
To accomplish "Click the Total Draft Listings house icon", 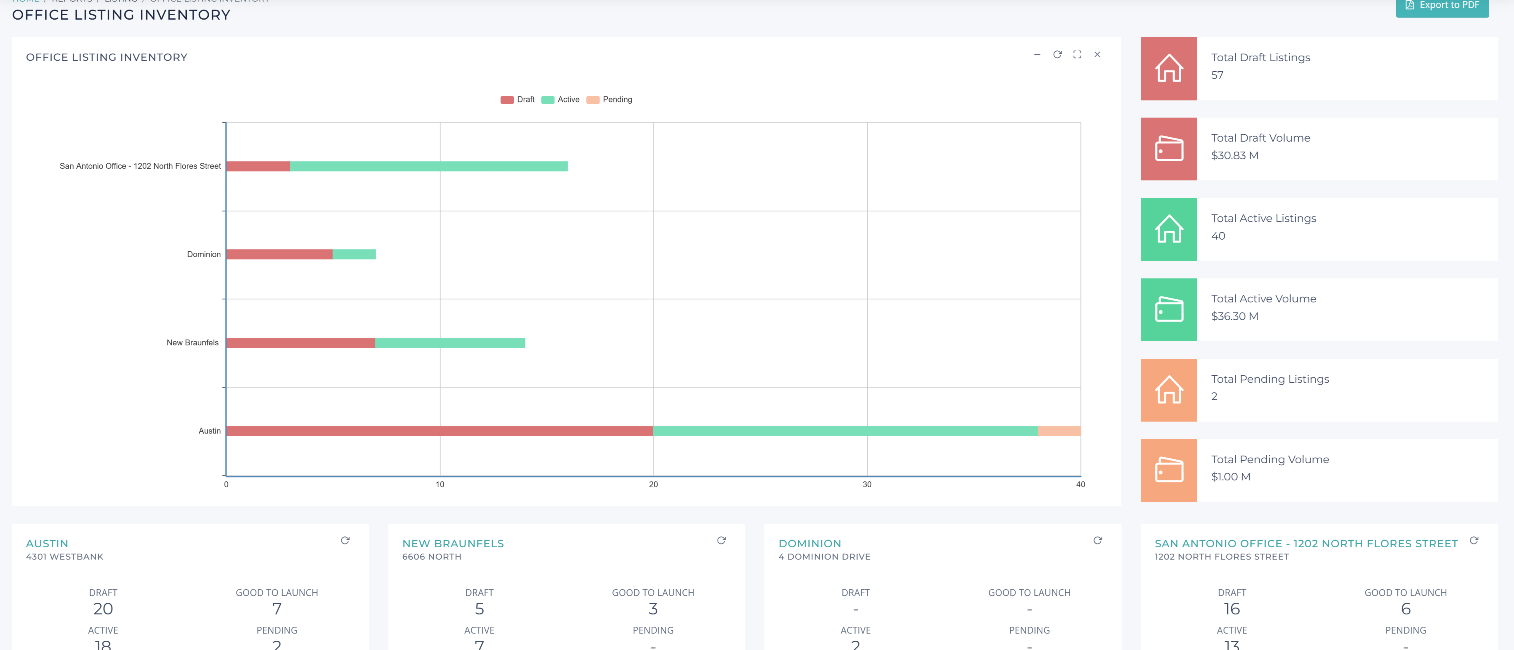I will tap(1169, 68).
